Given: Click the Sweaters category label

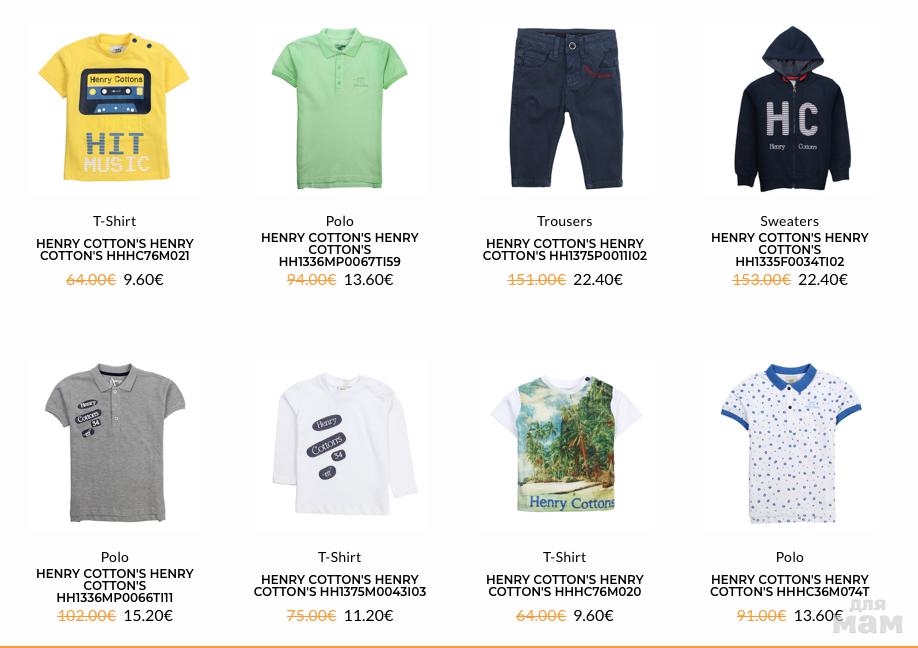Looking at the screenshot, I should (x=789, y=221).
